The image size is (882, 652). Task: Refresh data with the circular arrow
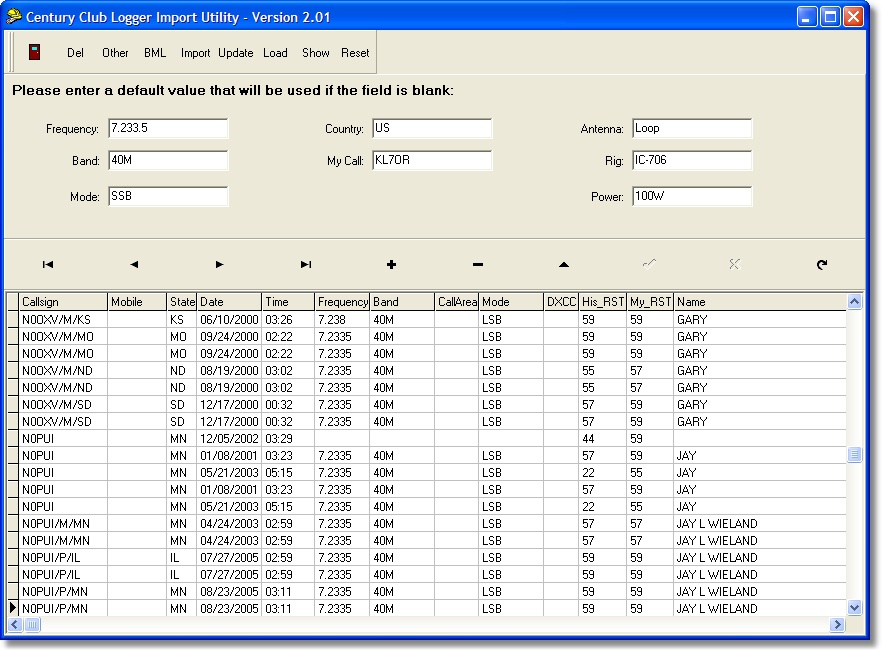pos(822,265)
